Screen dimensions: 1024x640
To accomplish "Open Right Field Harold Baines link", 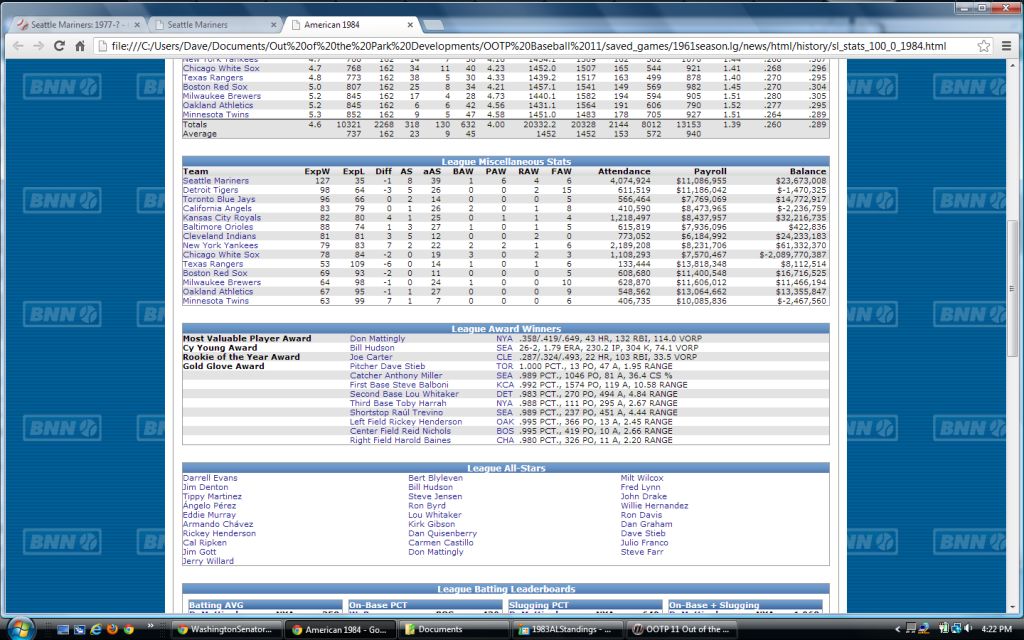I will 400,440.
